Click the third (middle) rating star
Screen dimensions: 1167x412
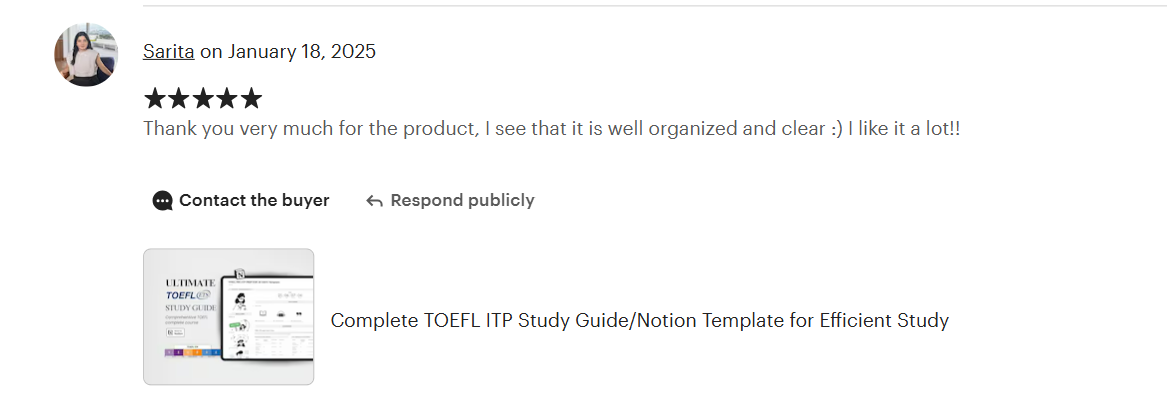pyautogui.click(x=203, y=98)
